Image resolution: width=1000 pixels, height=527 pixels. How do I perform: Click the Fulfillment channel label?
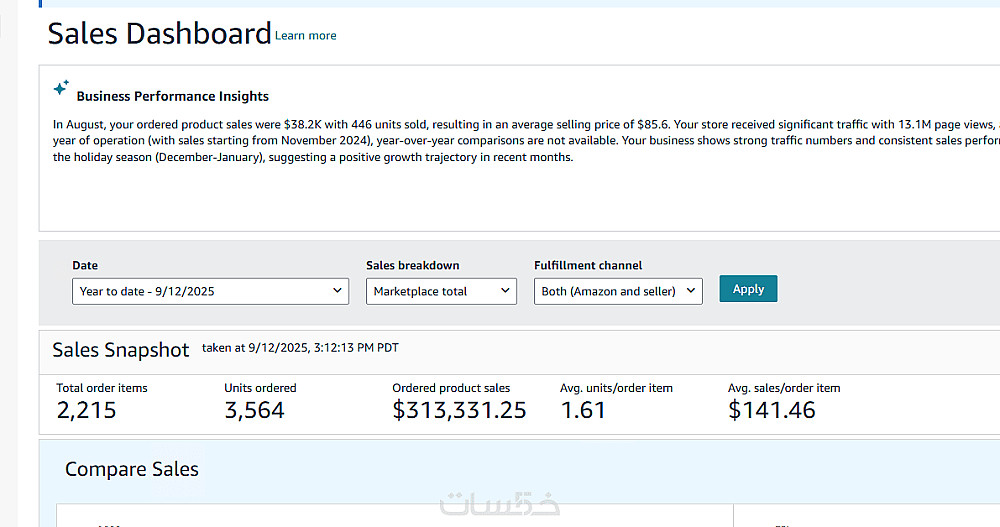click(x=588, y=266)
